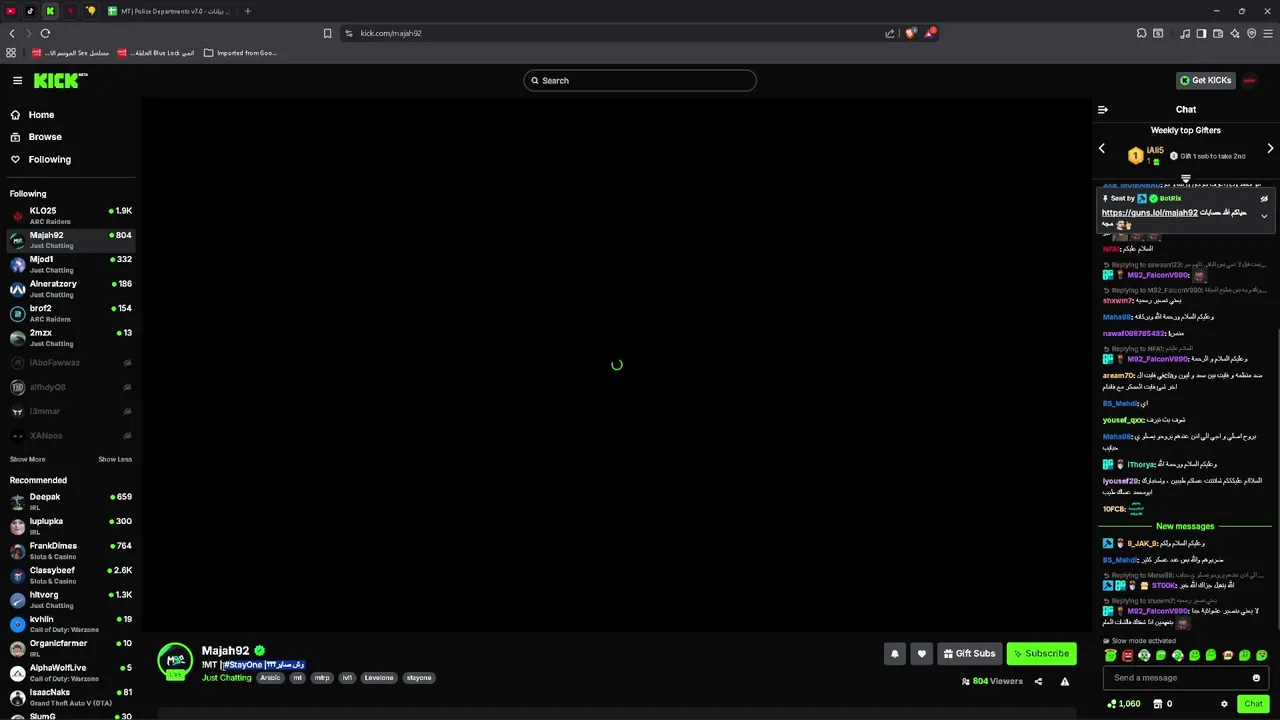Viewport: 1280px width, 720px height.
Task: Click Show More in Following list
Action: [27, 459]
